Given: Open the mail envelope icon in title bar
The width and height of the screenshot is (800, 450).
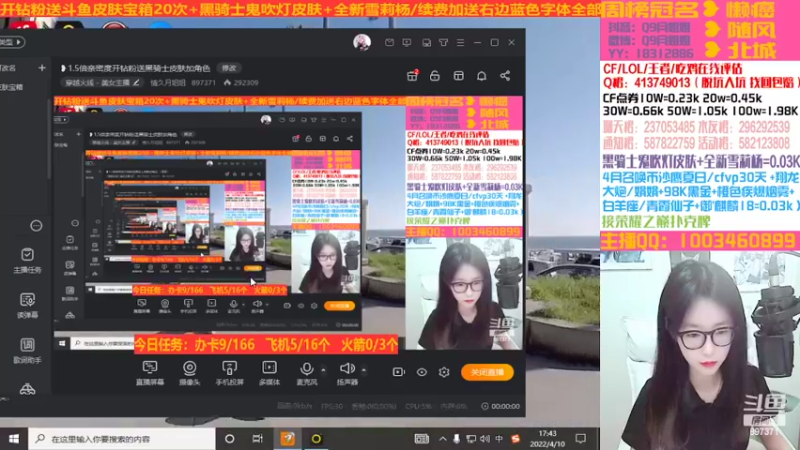Looking at the screenshot, I should 389,42.
